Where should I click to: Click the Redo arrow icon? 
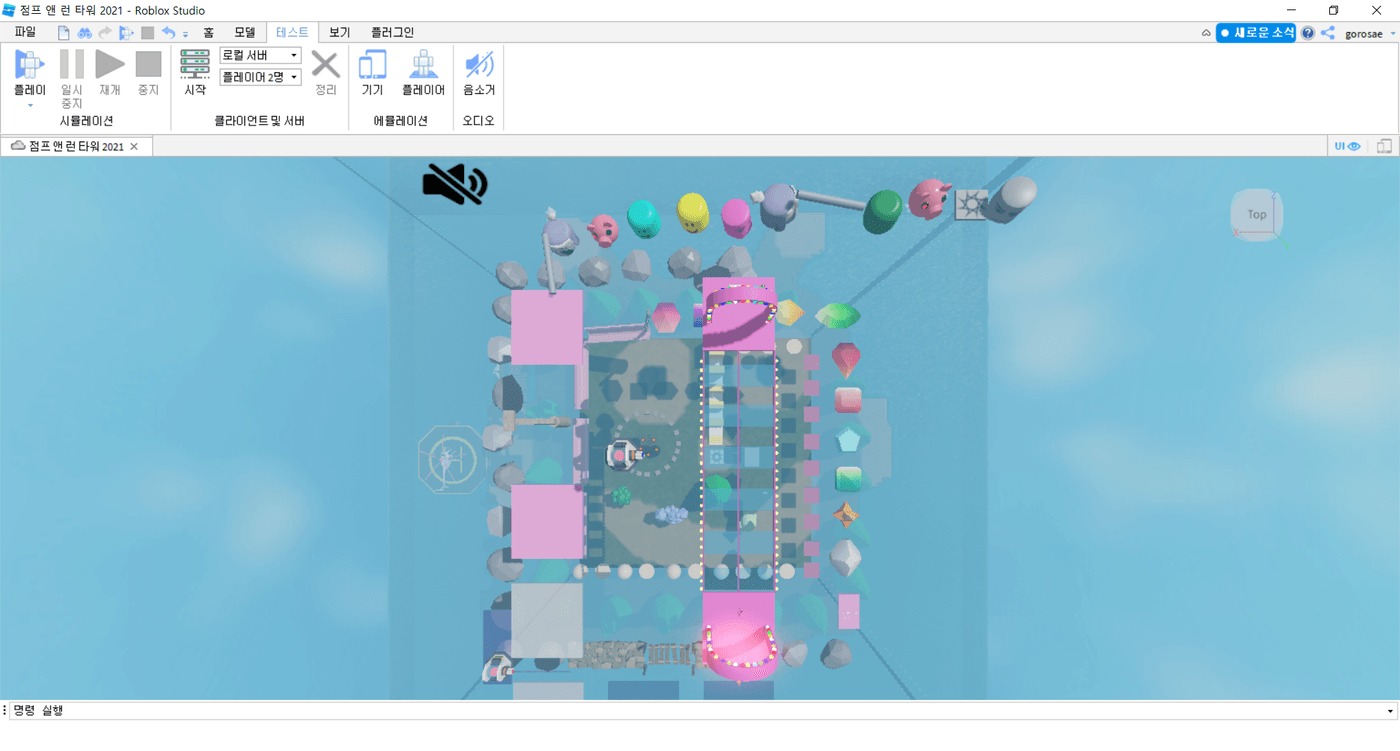point(105,33)
